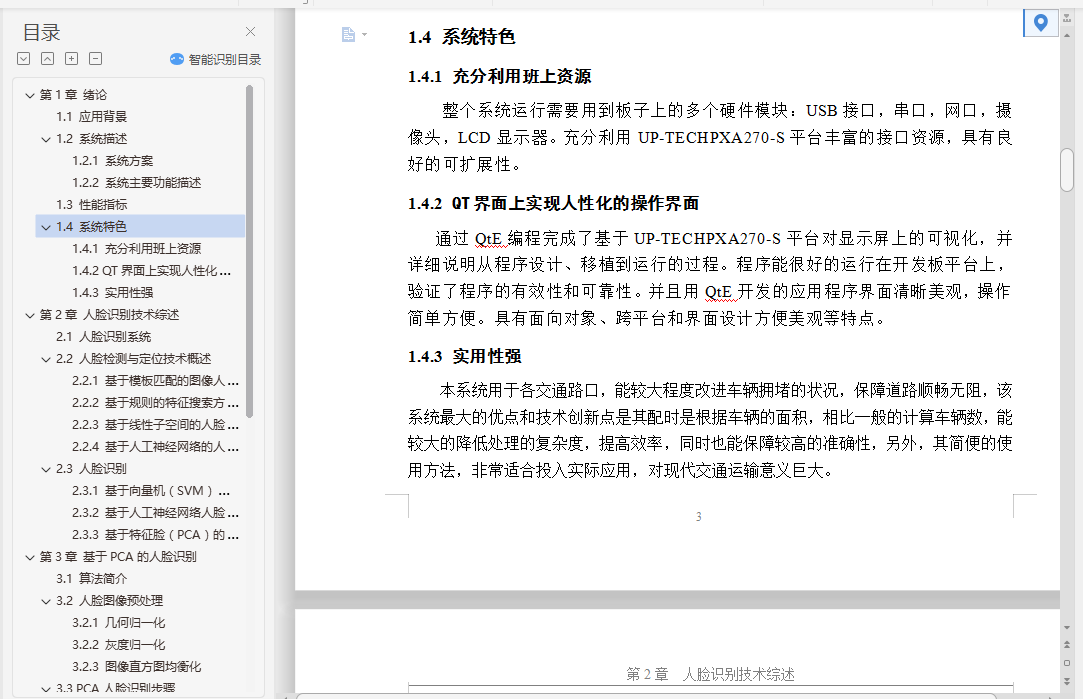
Task: Jump to 3.2 人脸图像预处理
Action: [110, 601]
